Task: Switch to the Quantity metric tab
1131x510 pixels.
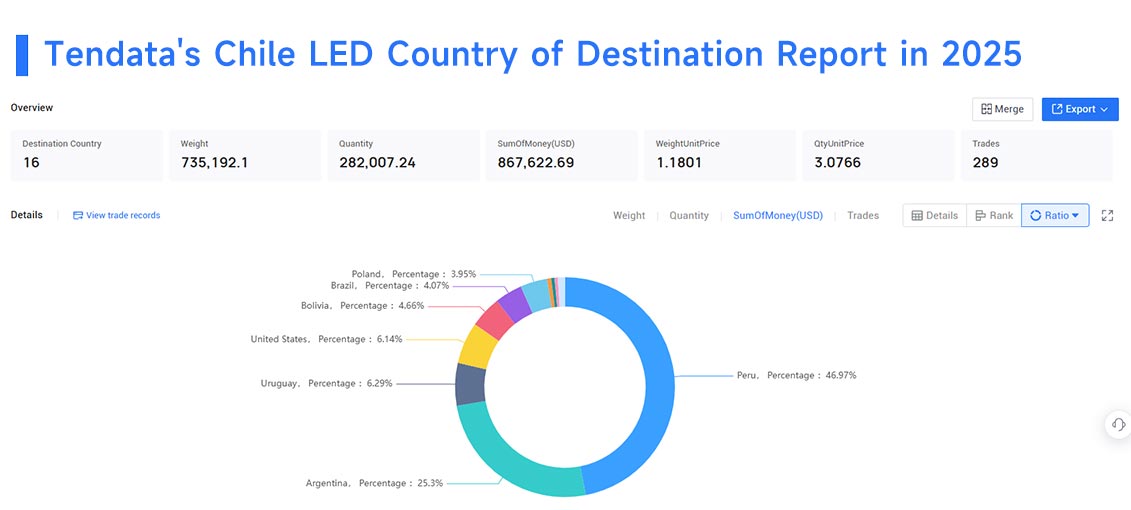Action: [689, 215]
